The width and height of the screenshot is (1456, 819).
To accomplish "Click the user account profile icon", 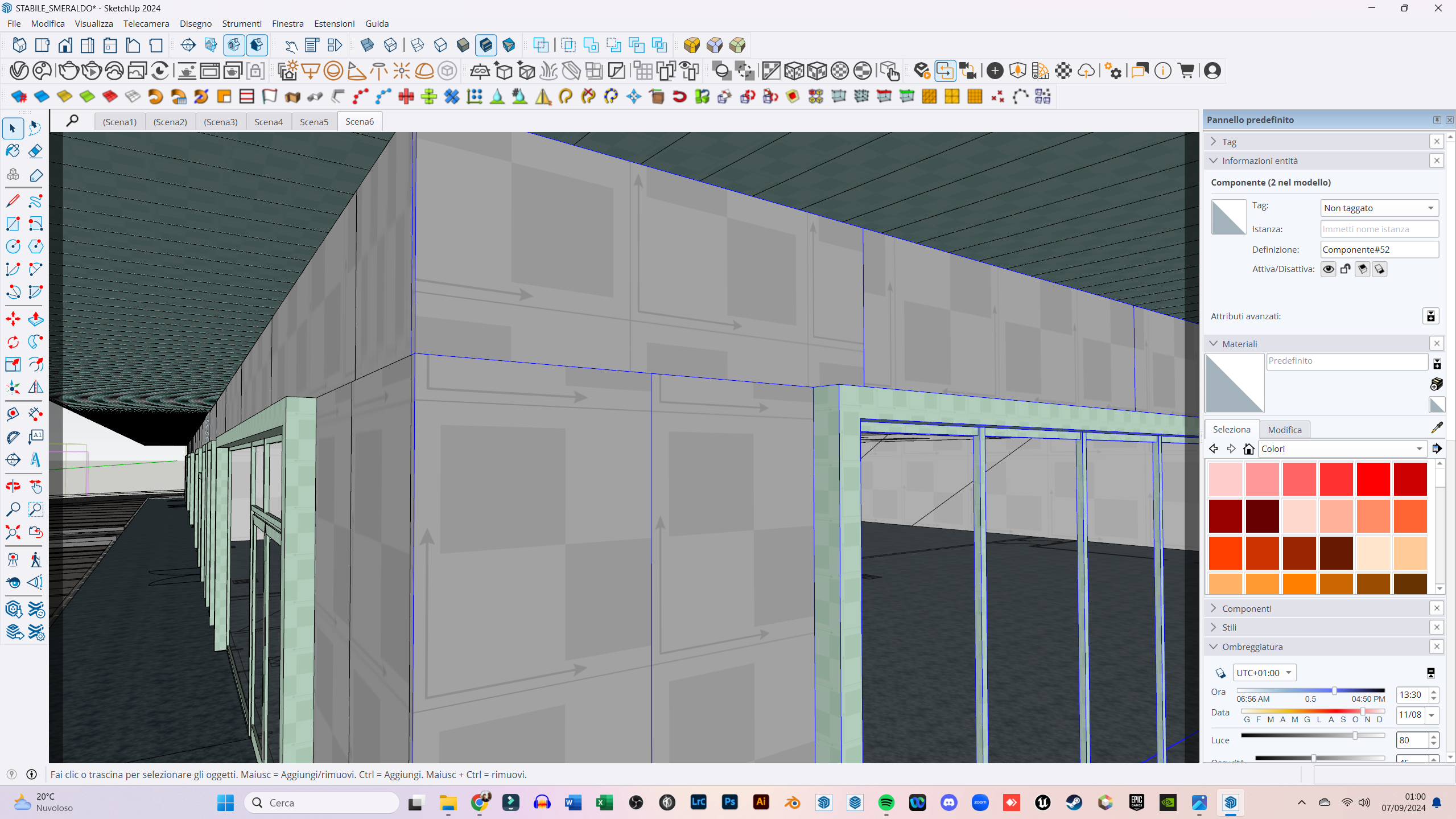I will tap(1212, 71).
